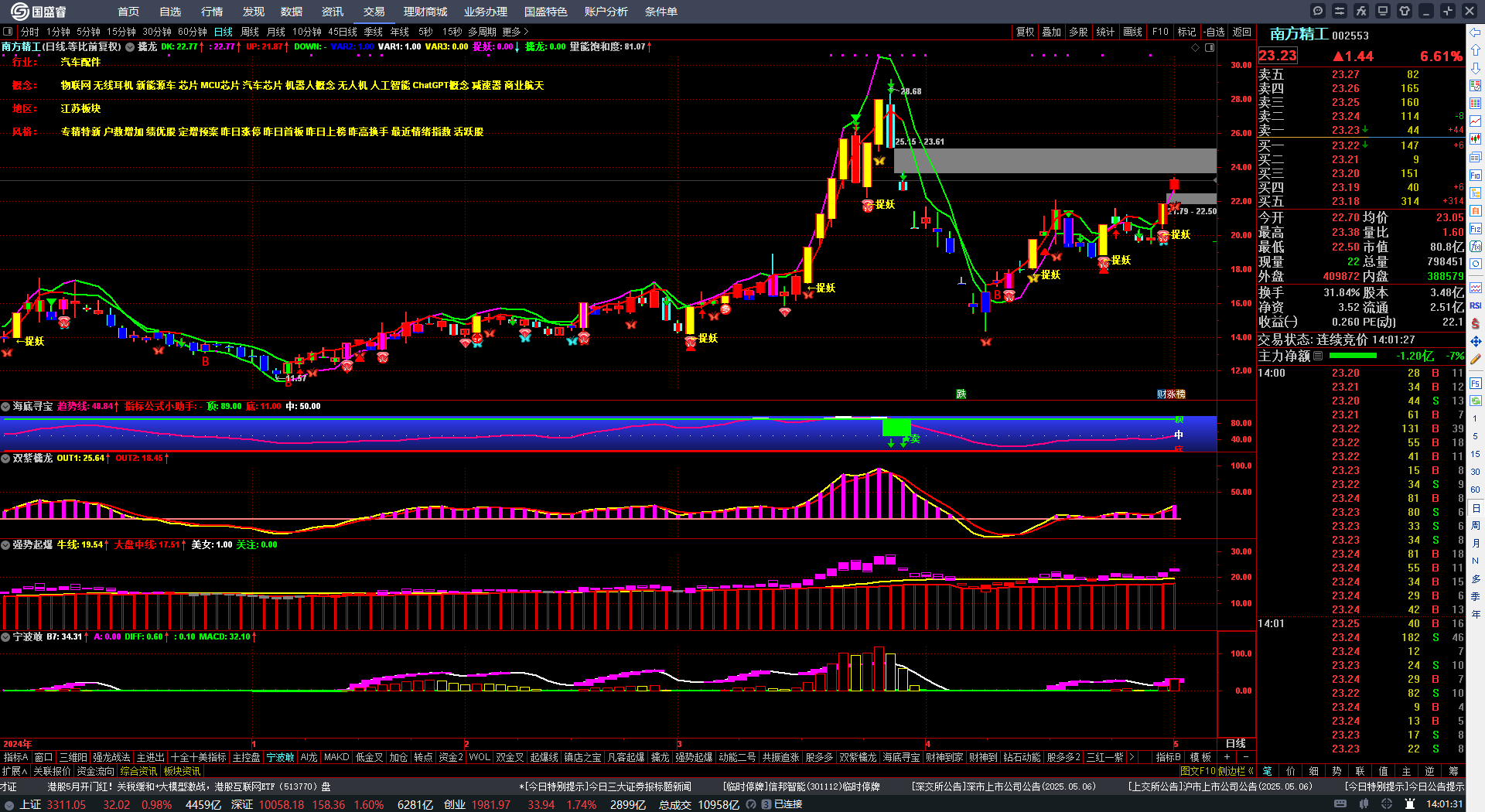Click the 复权 button in chart toolbar
The width and height of the screenshot is (1485, 812).
click(1025, 32)
